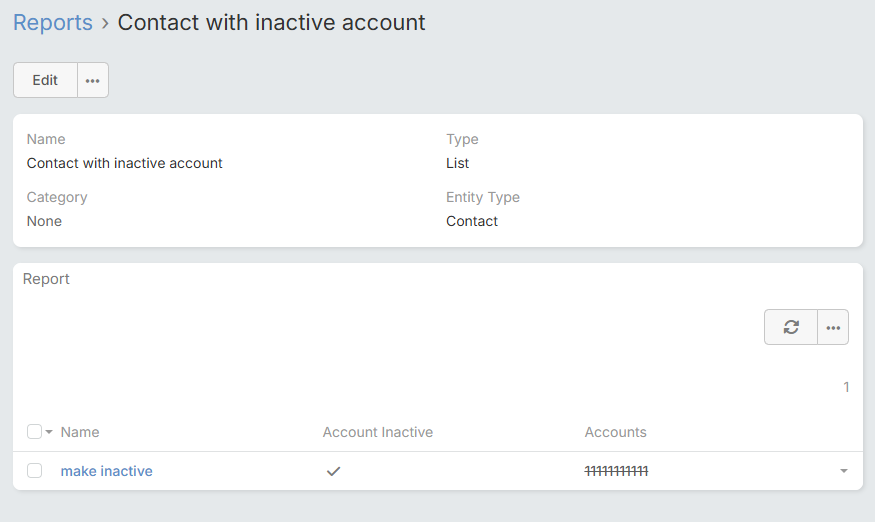Check the 'make inactive' row checkbox

pyautogui.click(x=35, y=471)
